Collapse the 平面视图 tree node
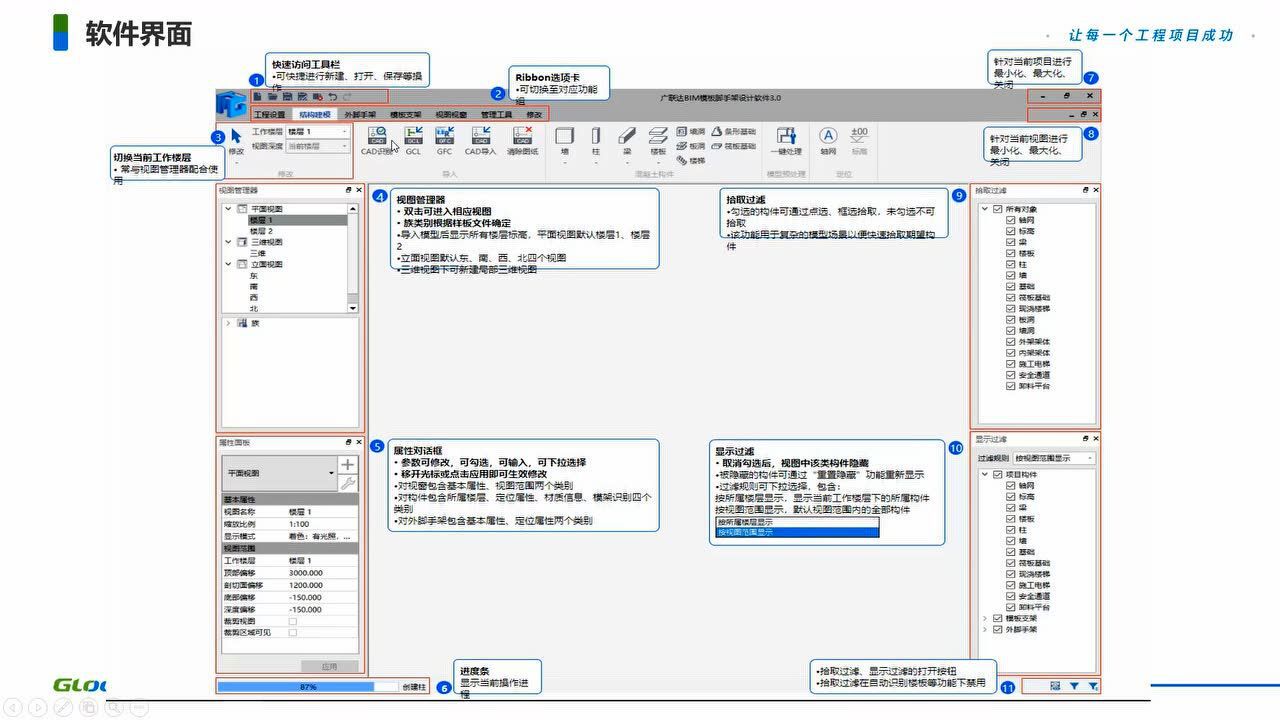Viewport: 1280px width, 720px height. click(228, 209)
